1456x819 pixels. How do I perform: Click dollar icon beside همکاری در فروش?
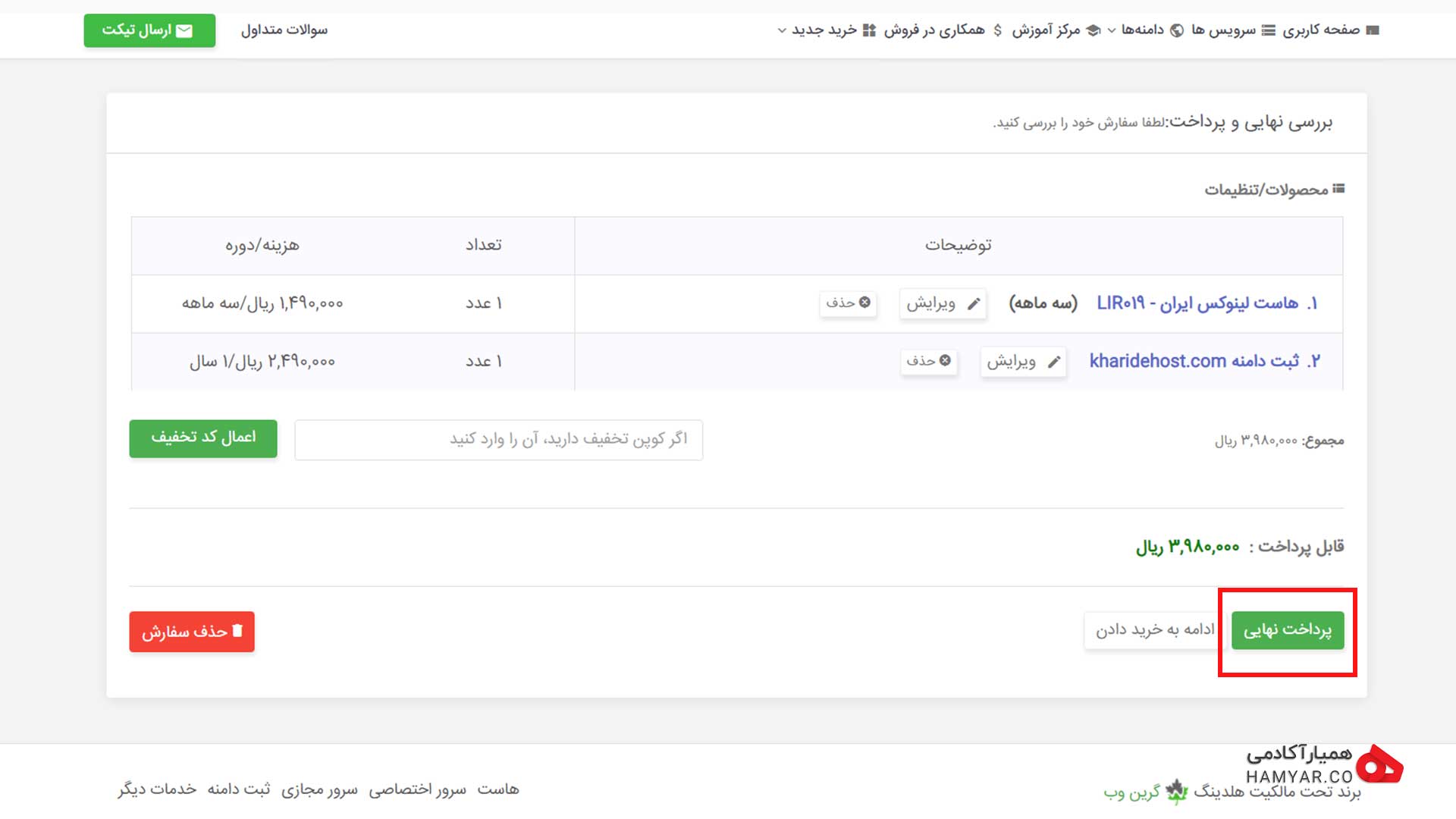[997, 30]
